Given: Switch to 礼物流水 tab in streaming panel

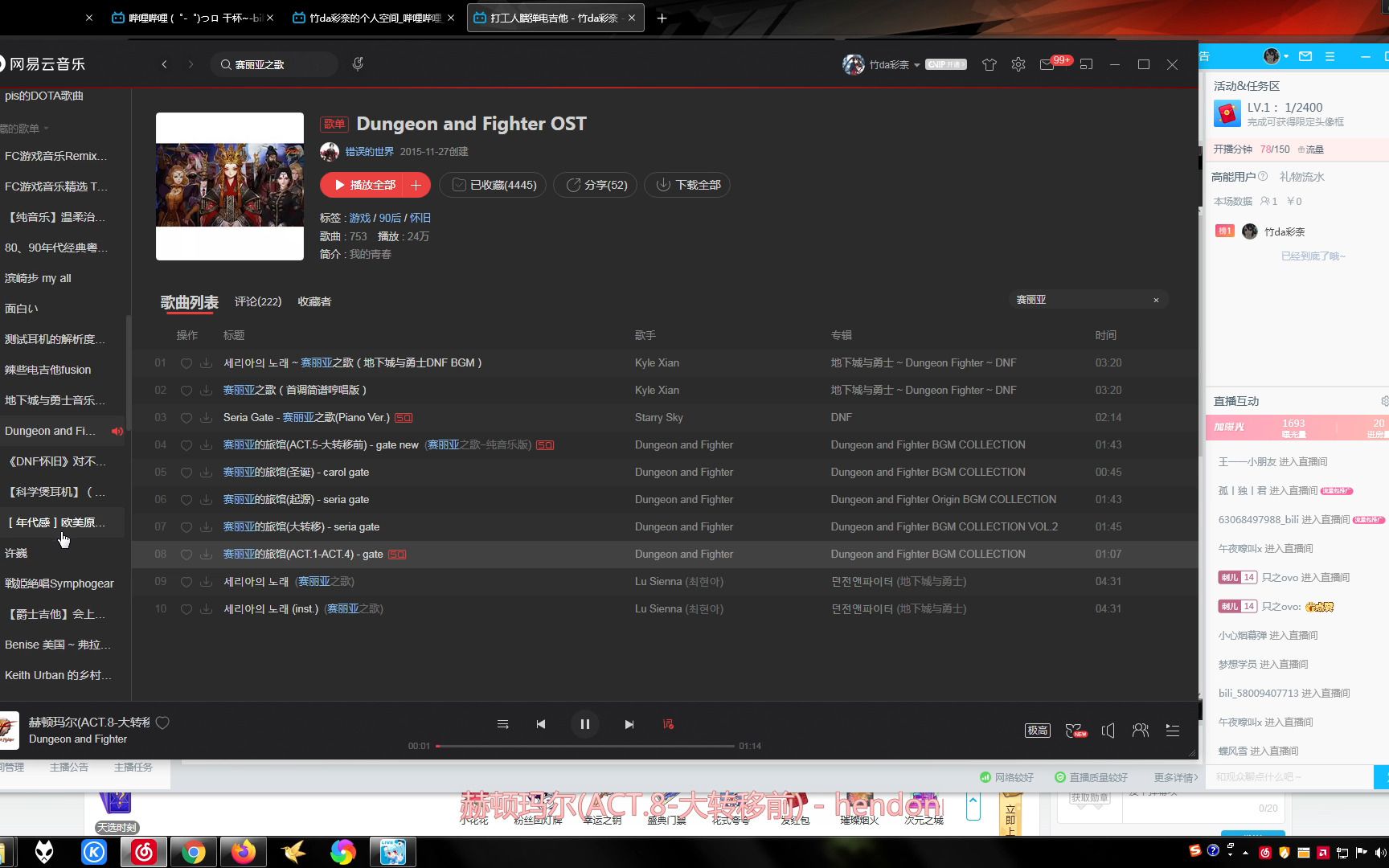Looking at the screenshot, I should [1301, 177].
